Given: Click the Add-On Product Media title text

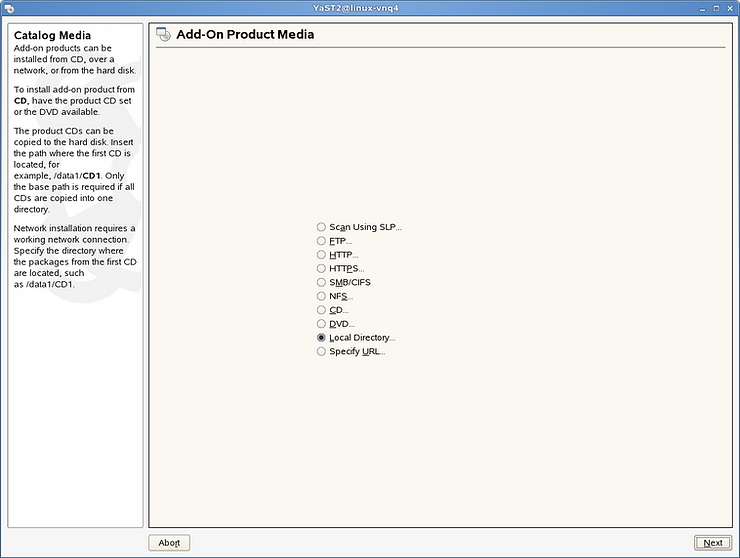Looking at the screenshot, I should click(245, 34).
